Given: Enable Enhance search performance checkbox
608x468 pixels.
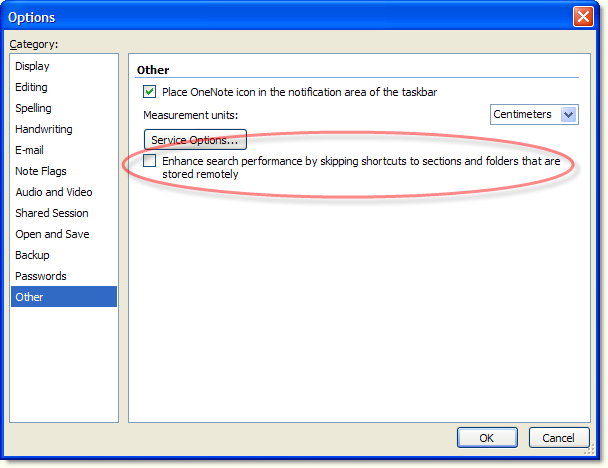Looking at the screenshot, I should click(149, 161).
